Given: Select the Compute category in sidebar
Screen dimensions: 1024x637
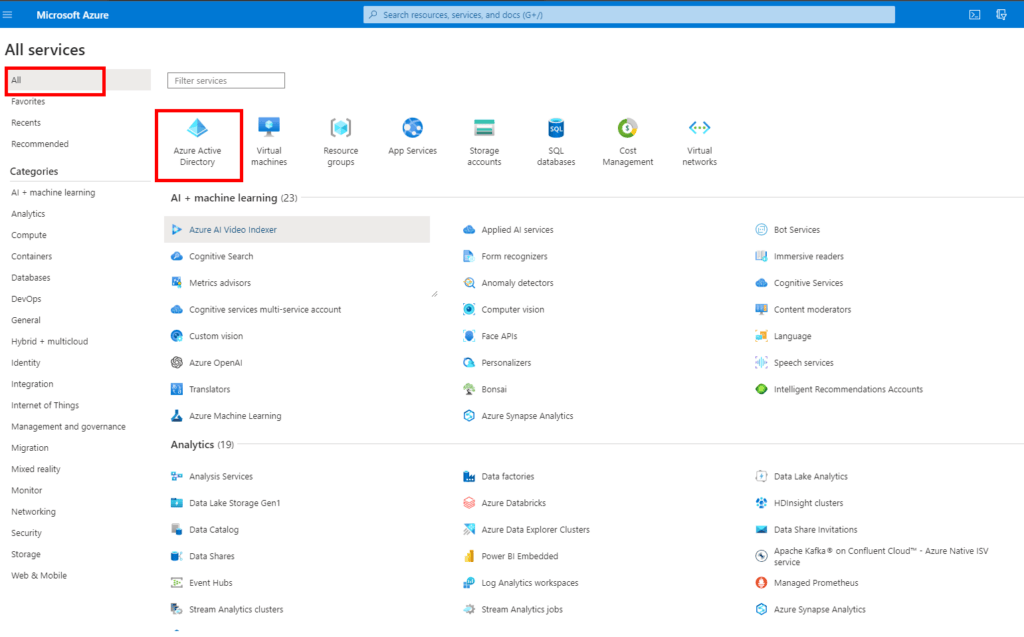Looking at the screenshot, I should (29, 235).
